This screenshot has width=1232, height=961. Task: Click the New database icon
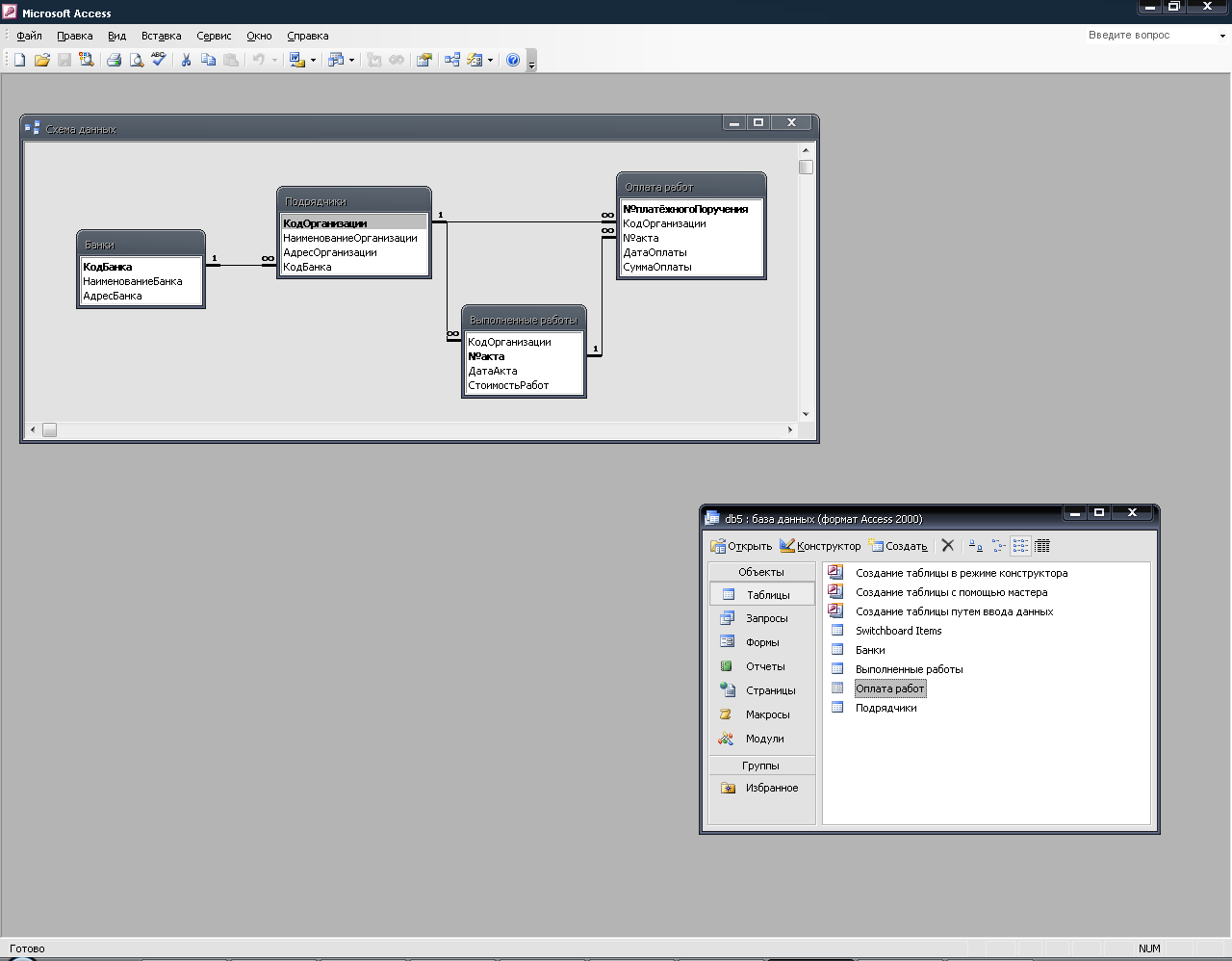[x=19, y=60]
